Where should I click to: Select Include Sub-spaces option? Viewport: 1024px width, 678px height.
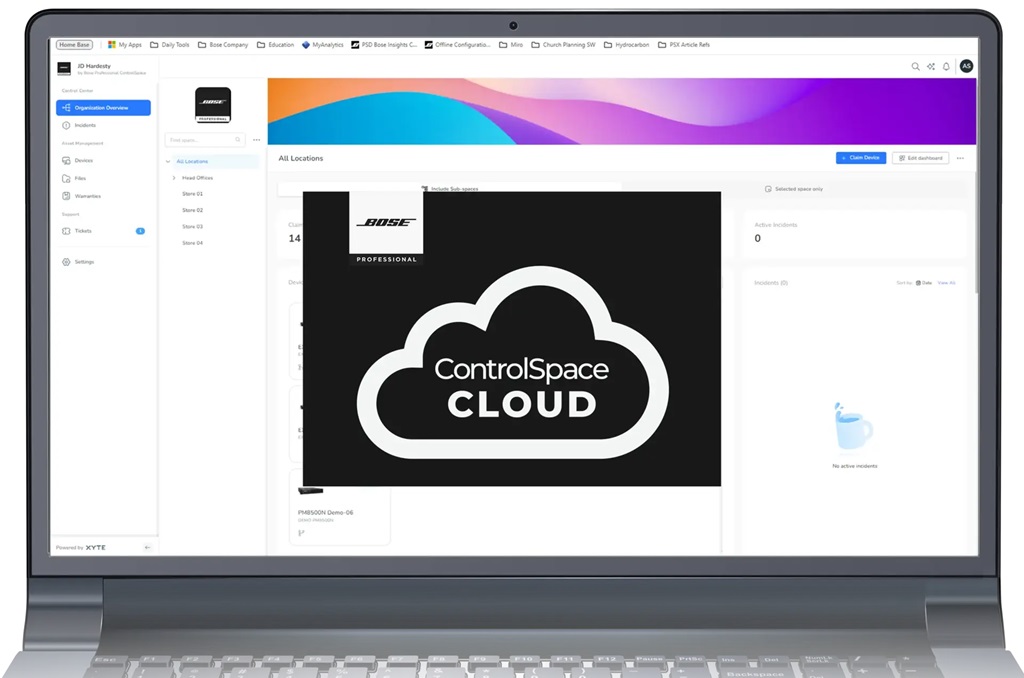(x=449, y=188)
